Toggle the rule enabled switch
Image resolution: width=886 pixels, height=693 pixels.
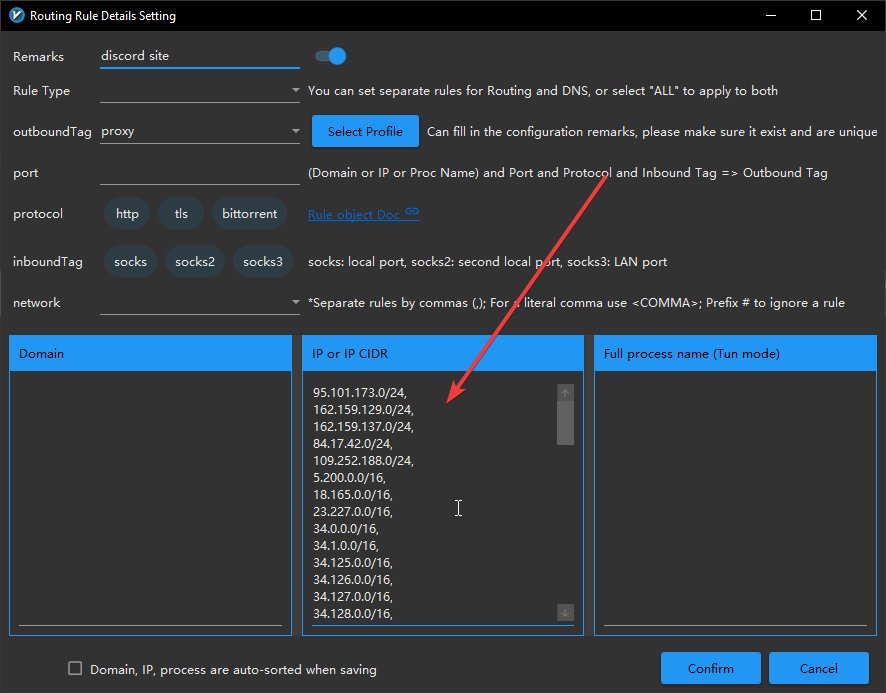[x=331, y=56]
